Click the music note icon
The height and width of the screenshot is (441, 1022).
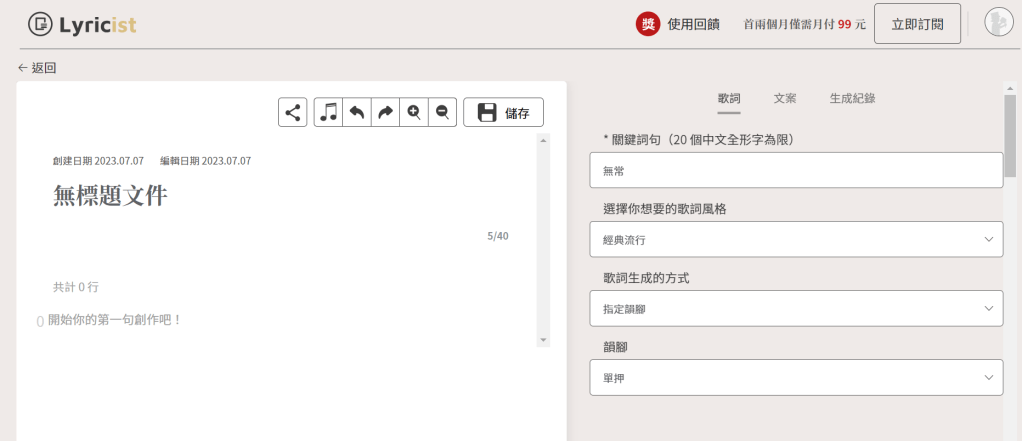(x=328, y=112)
